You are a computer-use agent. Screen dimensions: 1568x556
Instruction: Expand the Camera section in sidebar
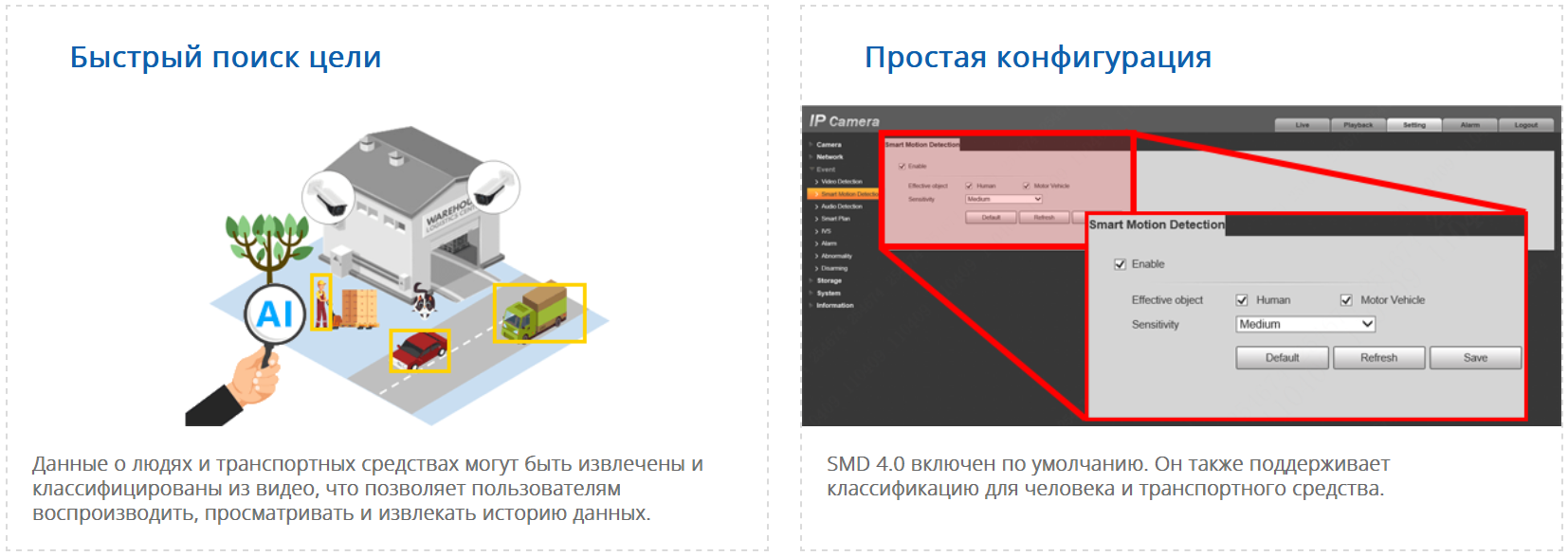click(x=829, y=145)
